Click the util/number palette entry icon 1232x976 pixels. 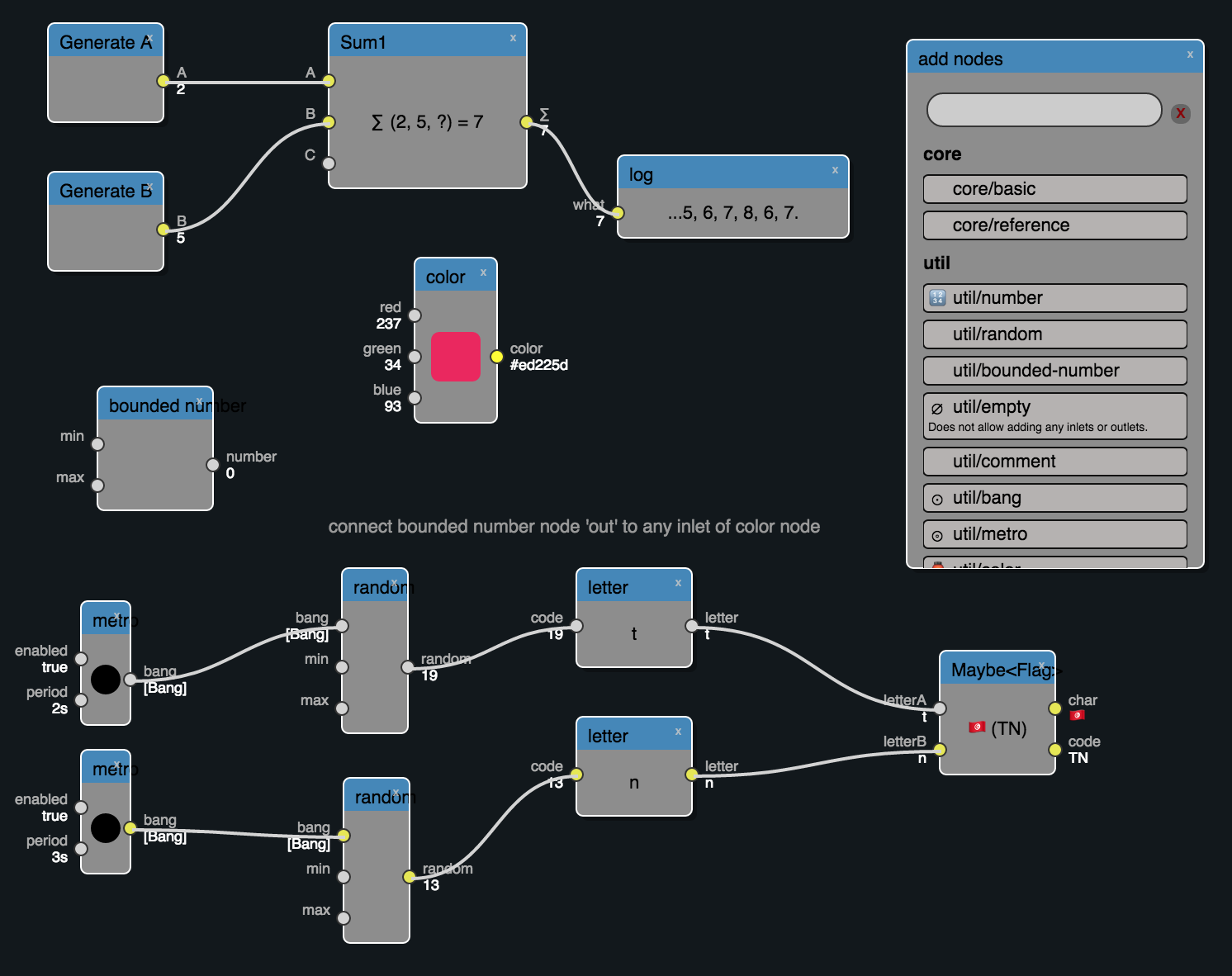tap(937, 298)
